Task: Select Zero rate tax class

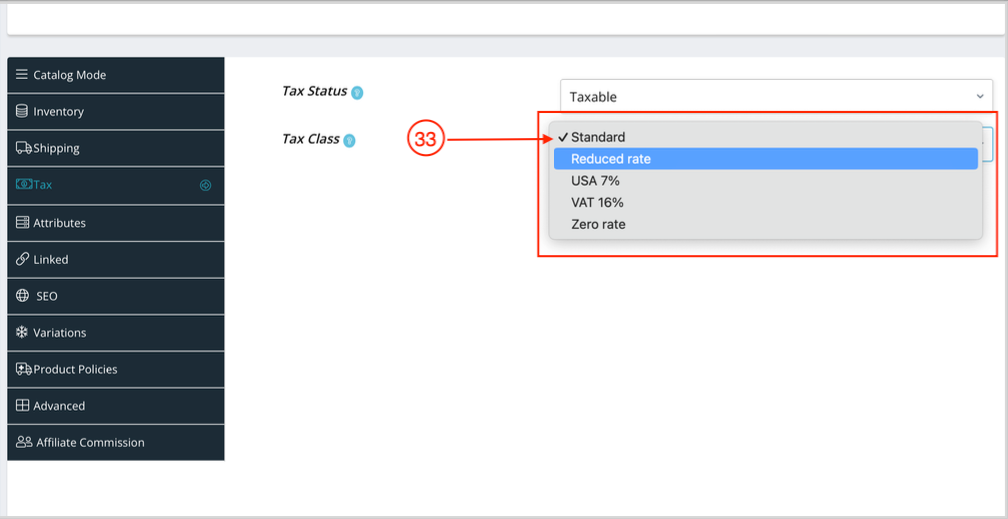Action: pos(598,225)
